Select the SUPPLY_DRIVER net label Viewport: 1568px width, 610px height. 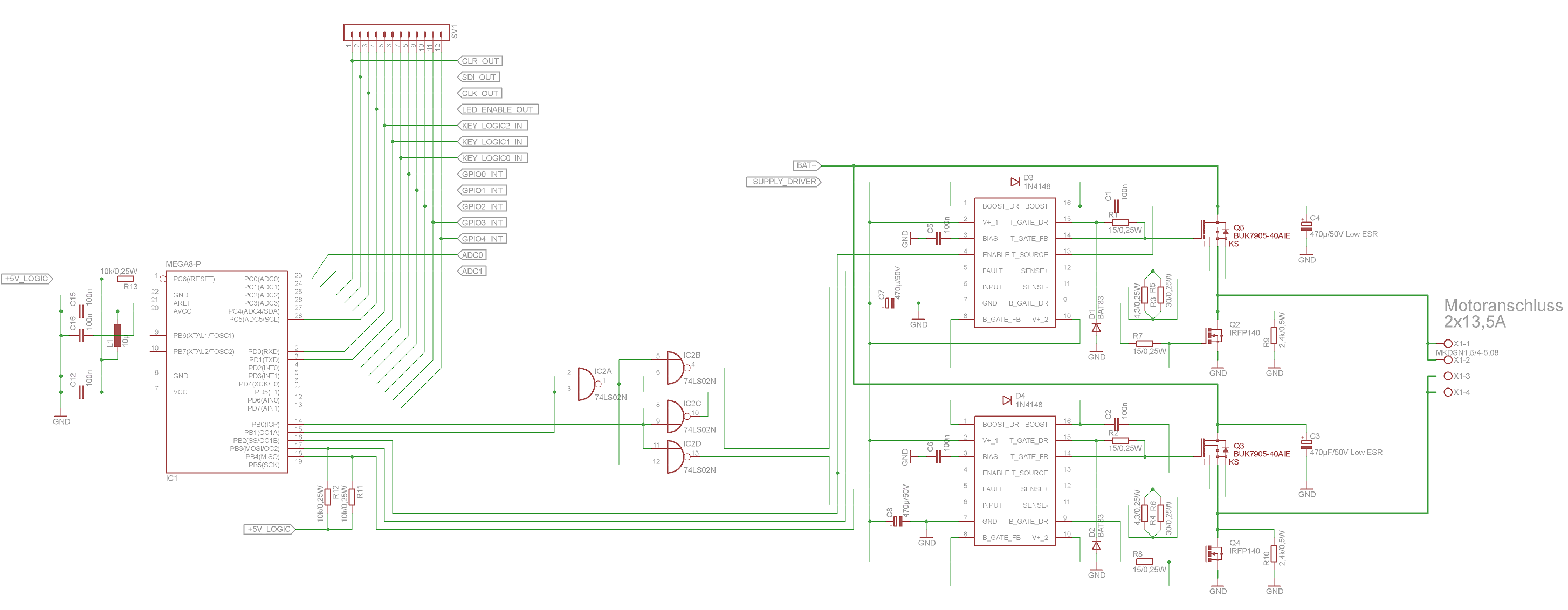[784, 182]
